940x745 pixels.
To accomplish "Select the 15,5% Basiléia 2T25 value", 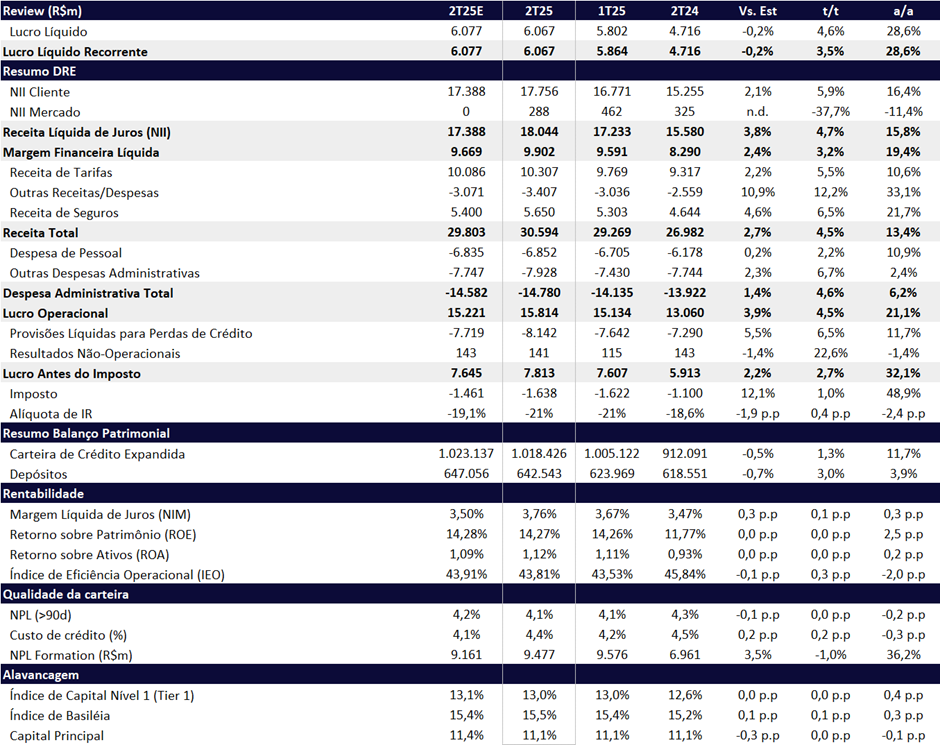I will [539, 716].
